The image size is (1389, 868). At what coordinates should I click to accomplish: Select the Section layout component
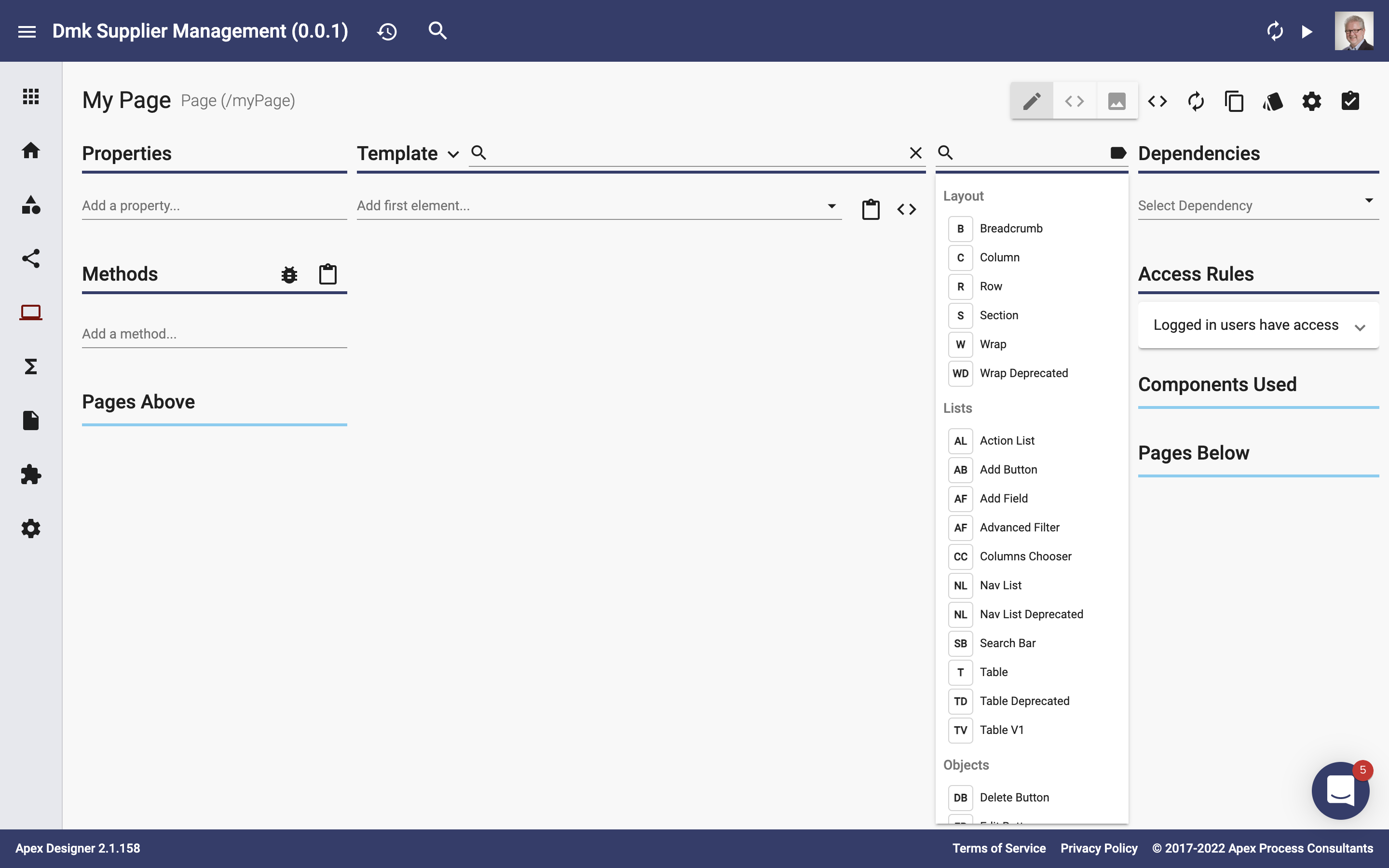998,315
